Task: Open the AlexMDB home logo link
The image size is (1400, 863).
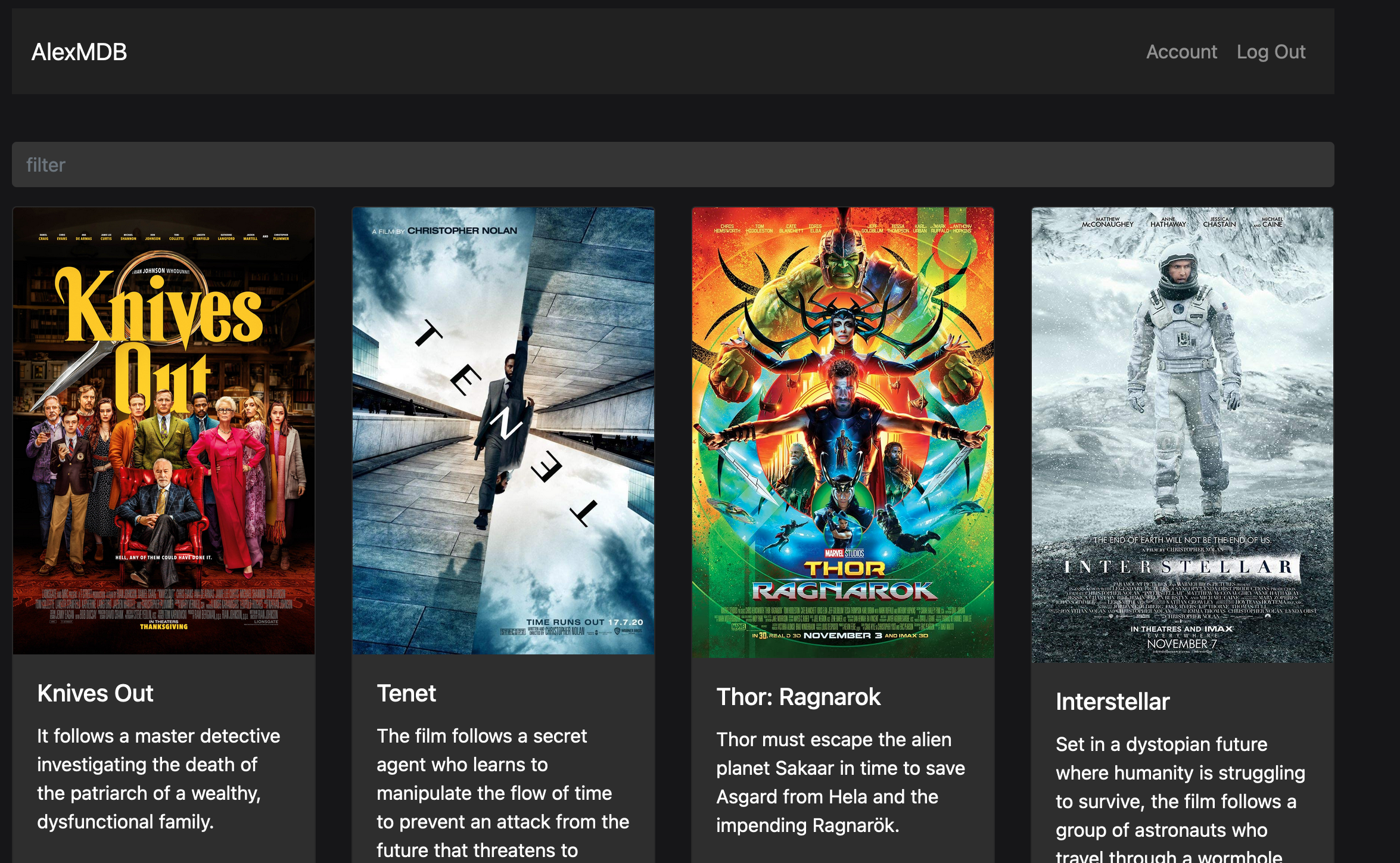Action: coord(79,52)
